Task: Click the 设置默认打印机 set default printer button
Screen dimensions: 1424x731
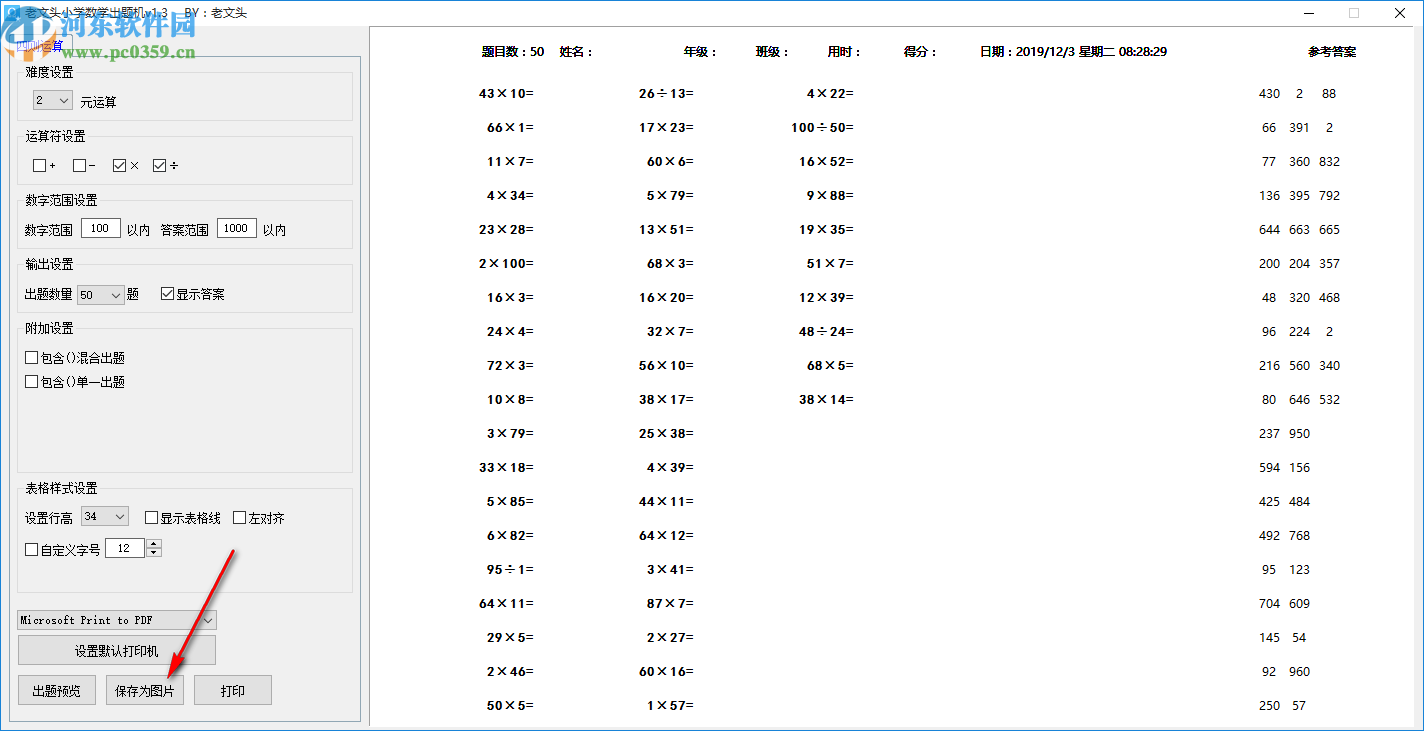Action: tap(116, 649)
